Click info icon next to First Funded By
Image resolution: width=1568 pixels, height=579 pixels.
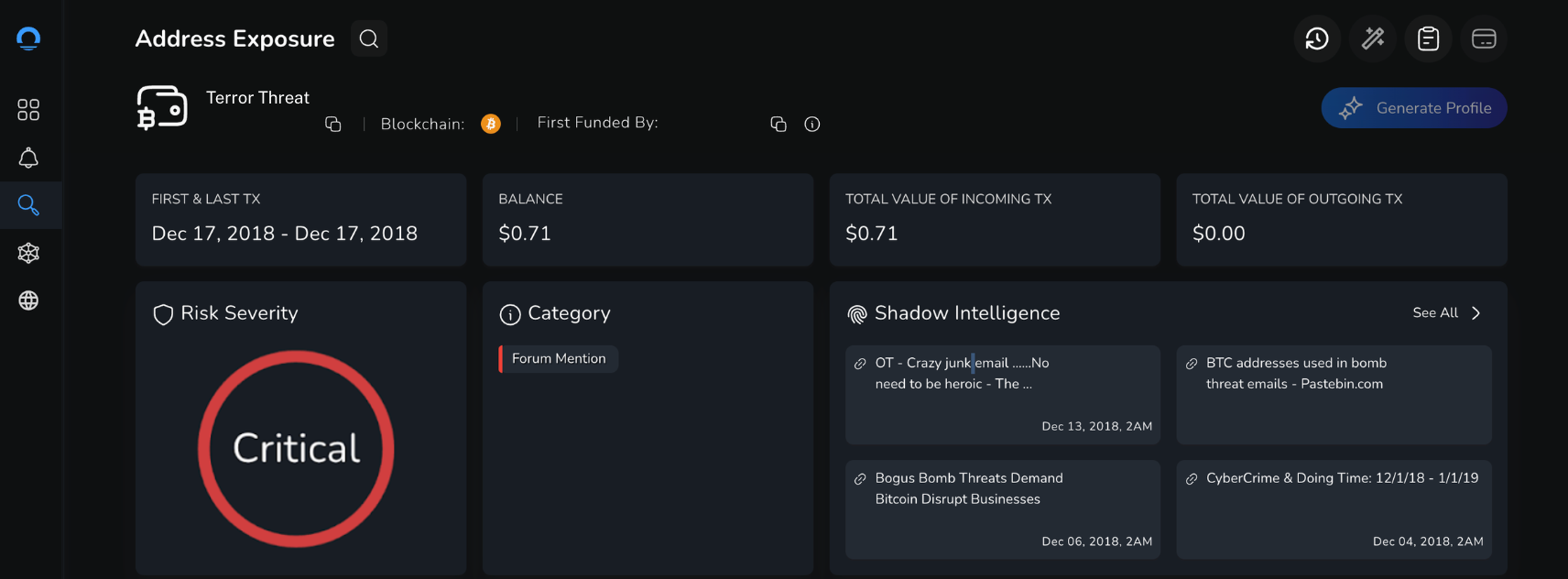coord(812,125)
